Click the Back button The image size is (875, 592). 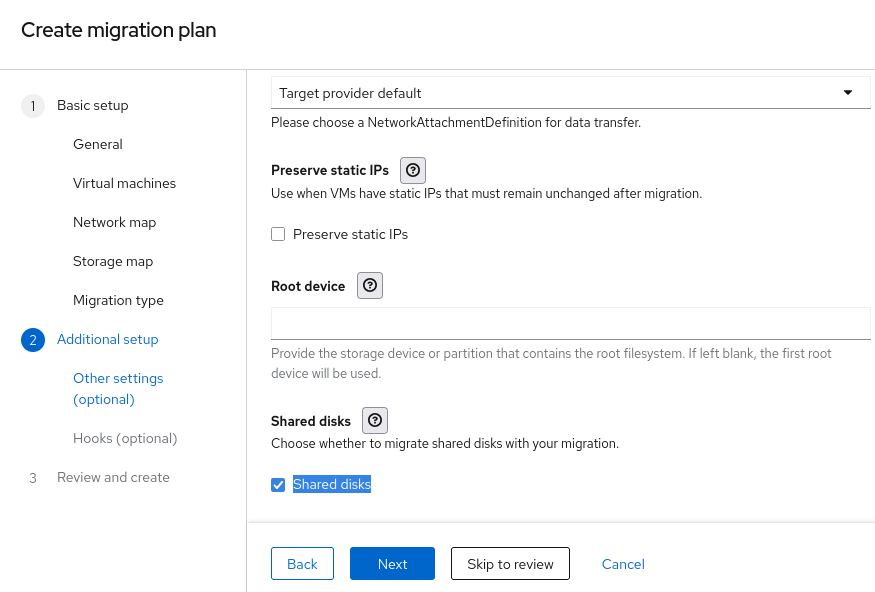click(x=302, y=564)
